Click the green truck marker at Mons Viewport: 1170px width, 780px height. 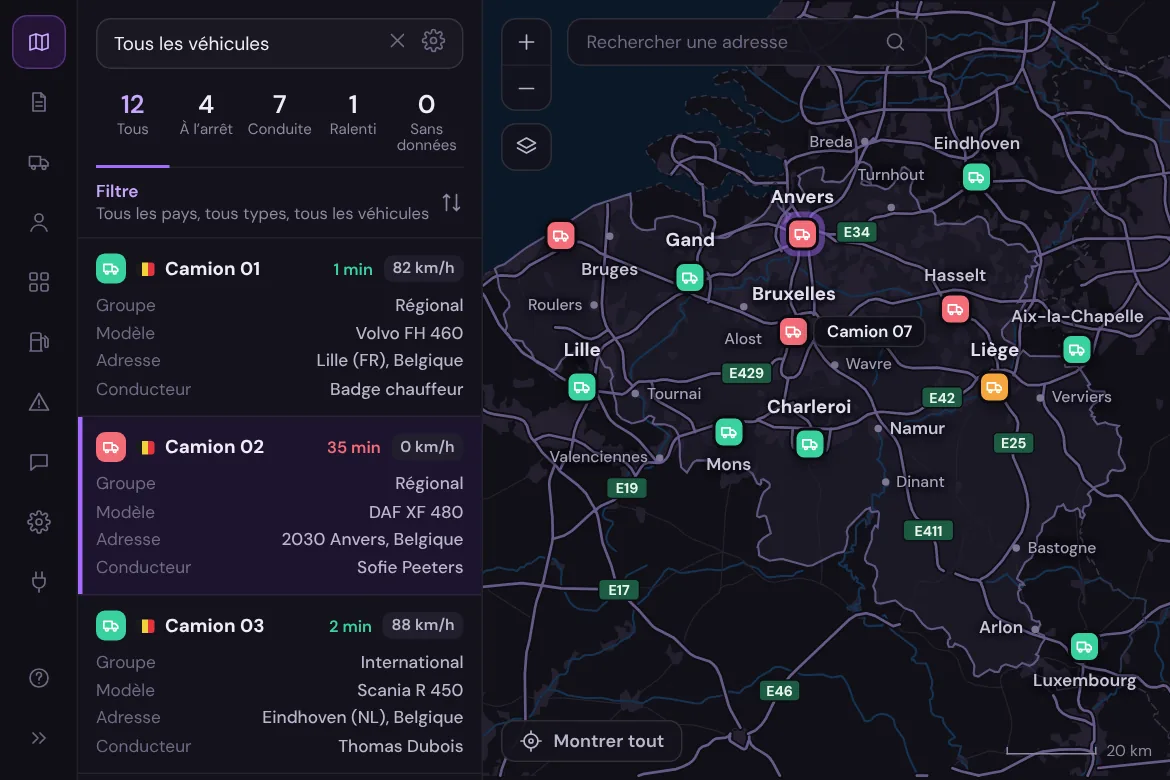click(729, 431)
